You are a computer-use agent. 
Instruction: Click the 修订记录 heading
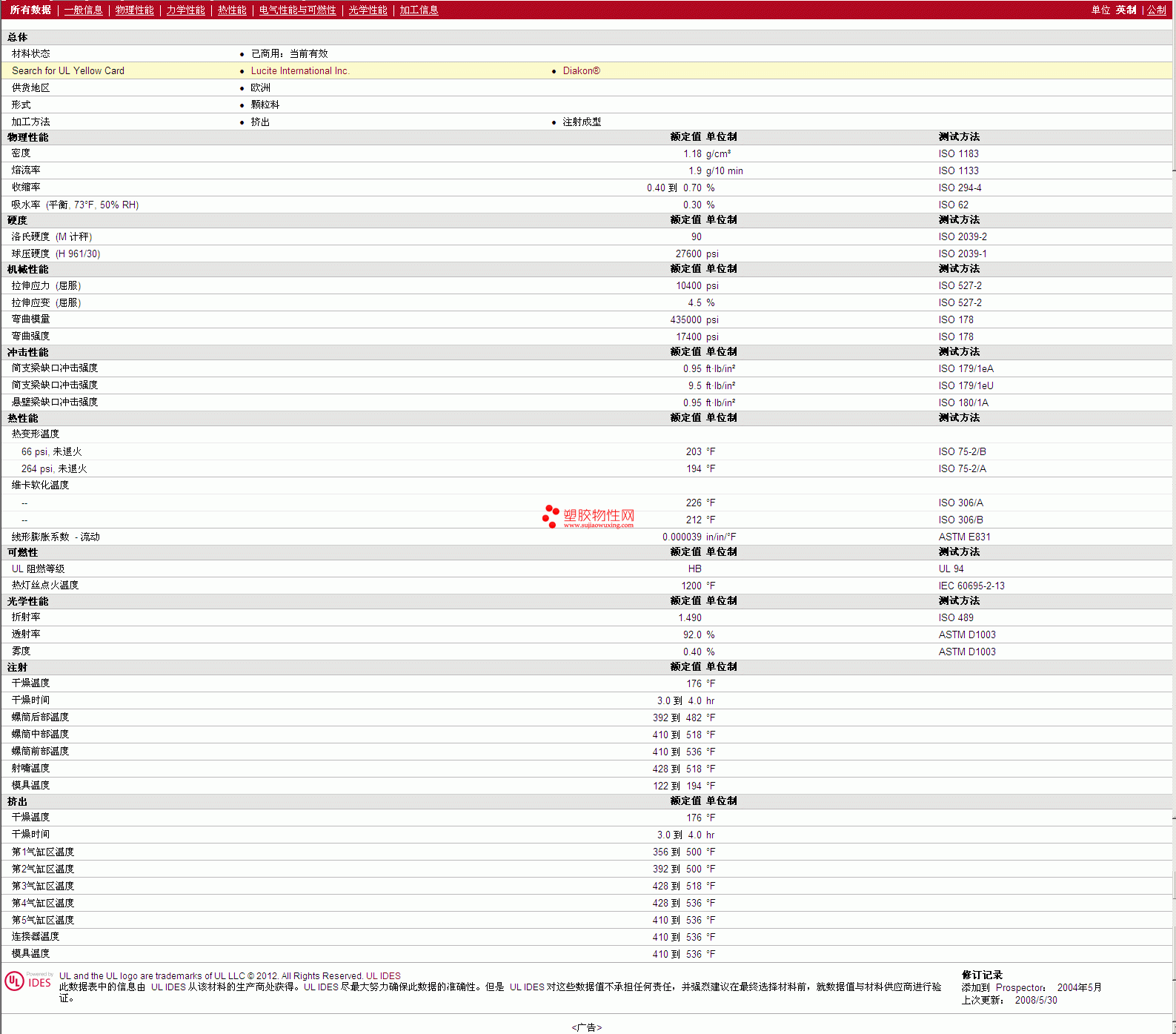pos(982,975)
